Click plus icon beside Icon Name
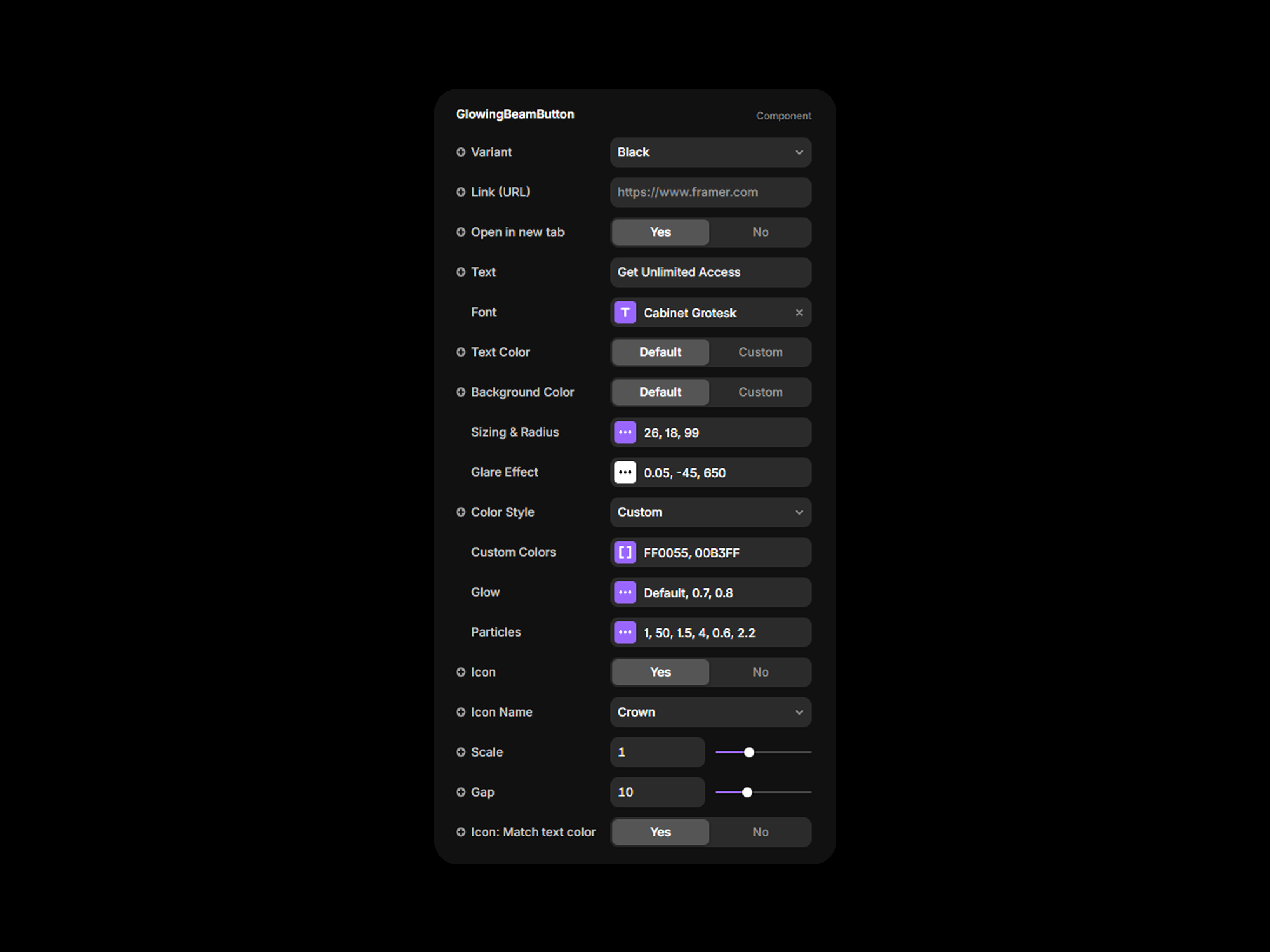The width and height of the screenshot is (1270, 952). click(x=461, y=712)
